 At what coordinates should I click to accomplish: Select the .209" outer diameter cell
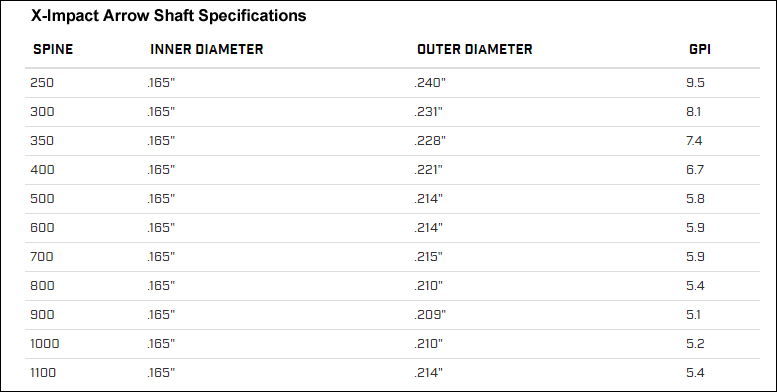tap(430, 315)
